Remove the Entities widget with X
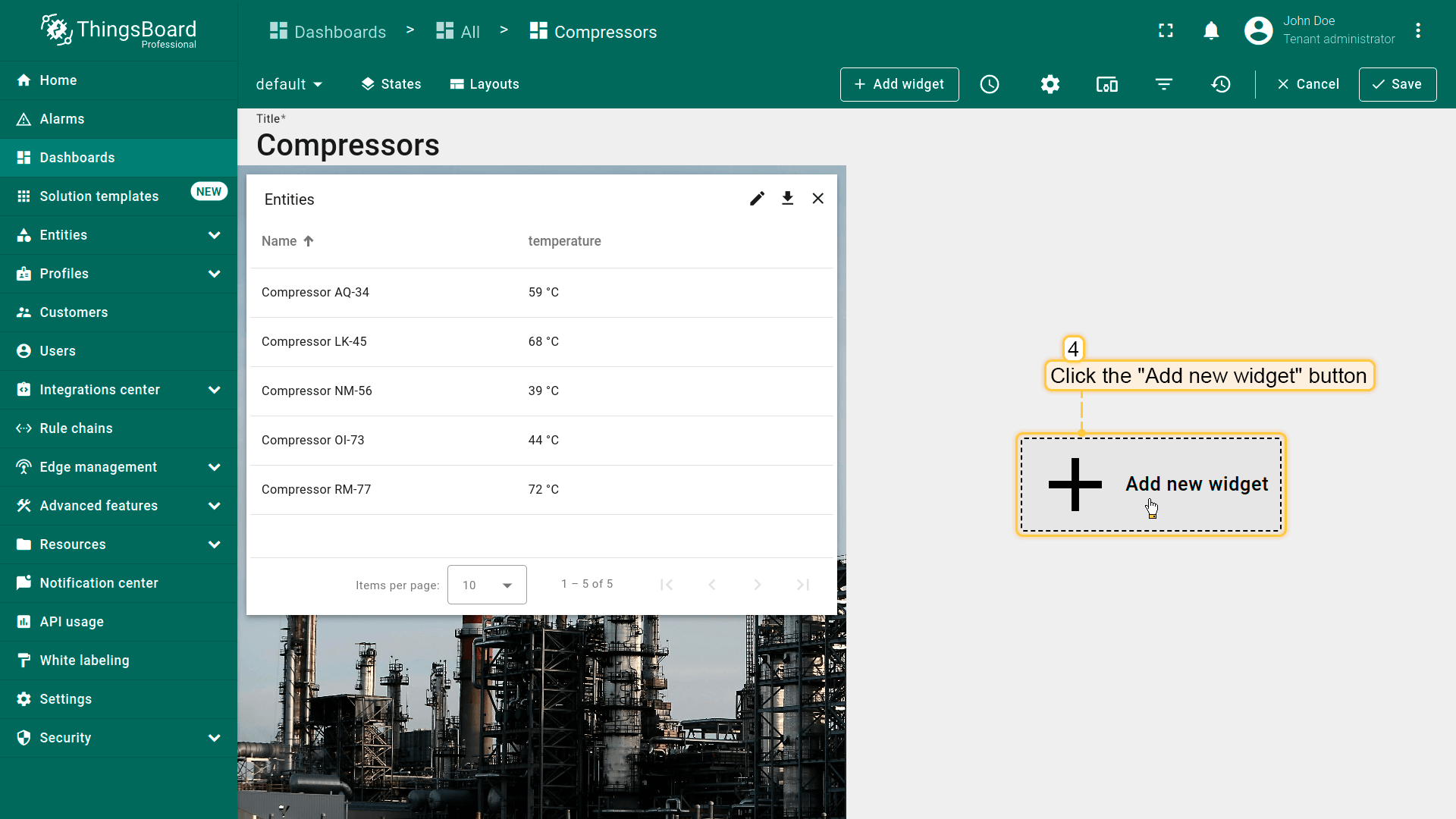The image size is (1456, 819). pos(817,199)
